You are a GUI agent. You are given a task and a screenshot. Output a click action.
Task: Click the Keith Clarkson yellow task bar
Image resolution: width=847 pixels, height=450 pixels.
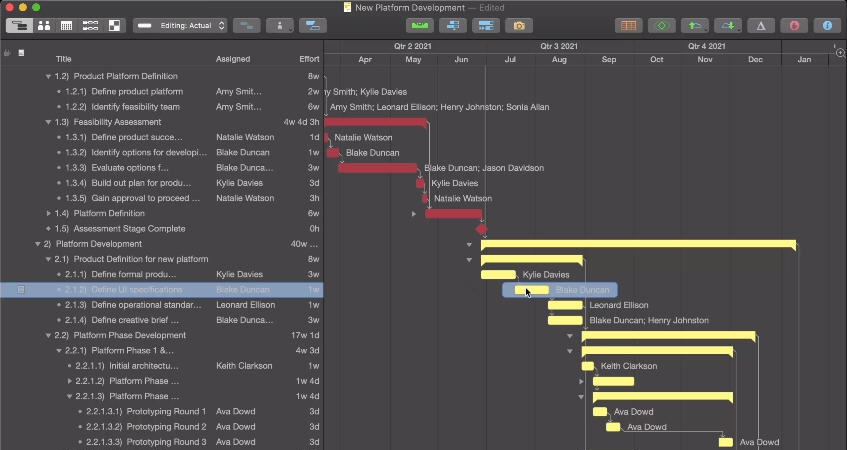click(588, 366)
